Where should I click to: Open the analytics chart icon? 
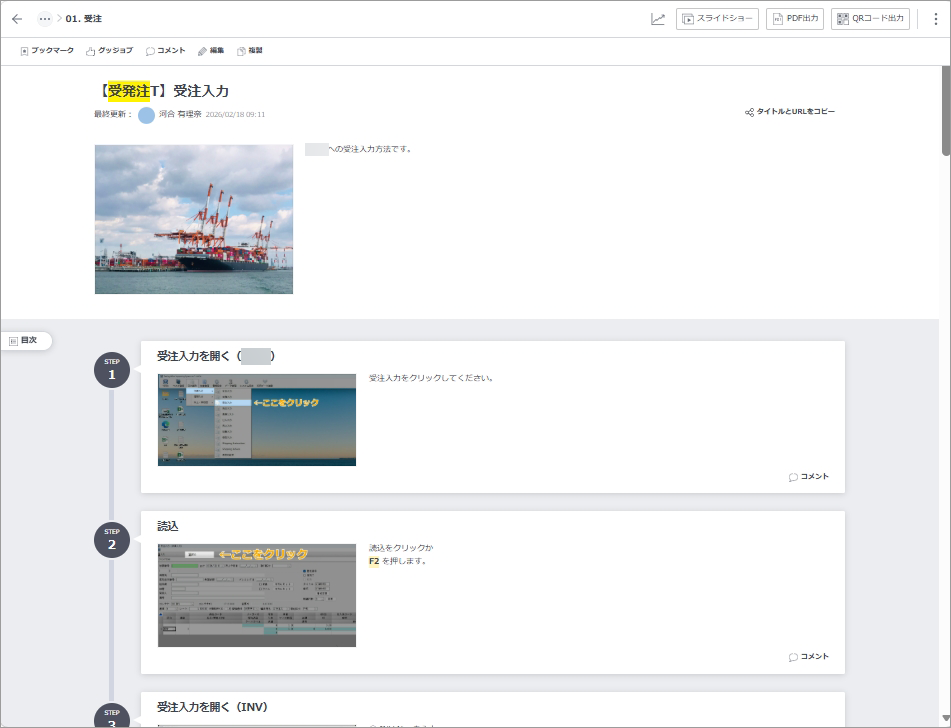point(657,19)
